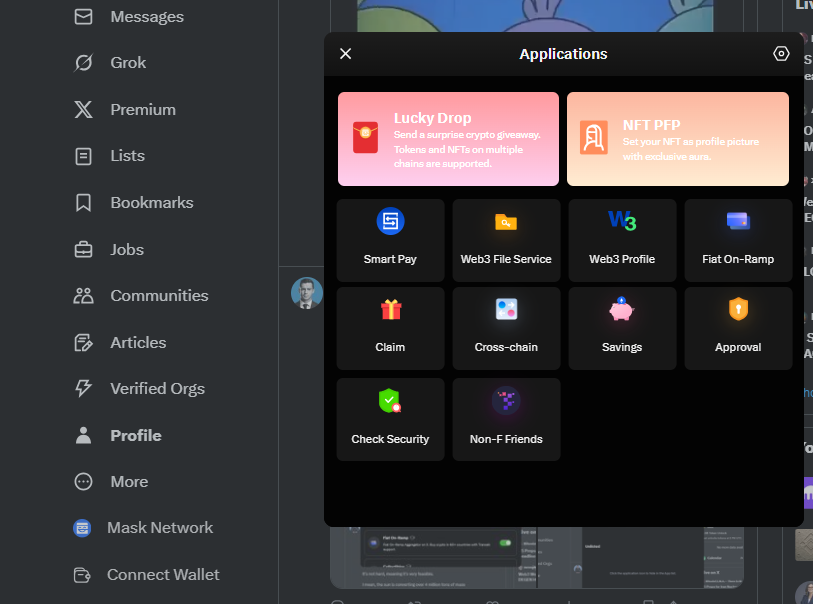Click the orange NFT PFP icon

[594, 137]
